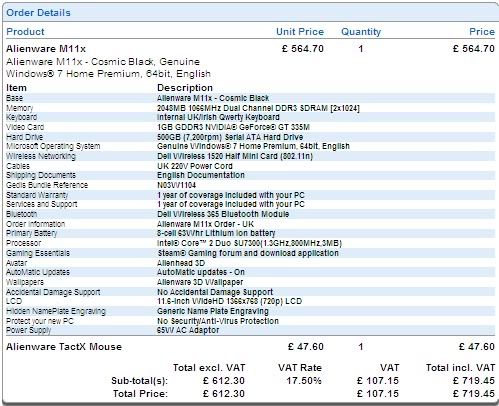Image resolution: width=499 pixels, height=406 pixels.
Task: Click the 'Order Details' header
Action: click(38, 13)
